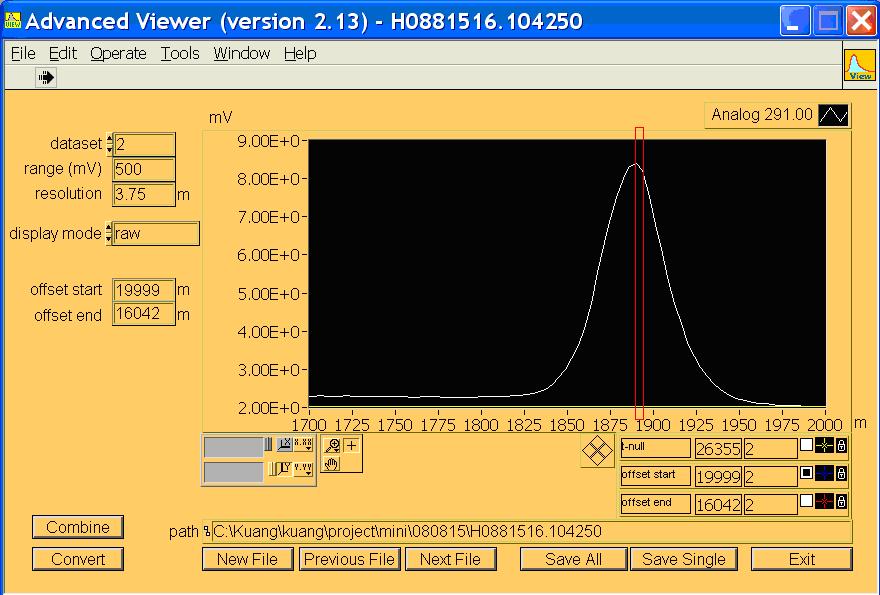
Task: Click the Y scale gray field in graph palette
Action: [x=233, y=472]
